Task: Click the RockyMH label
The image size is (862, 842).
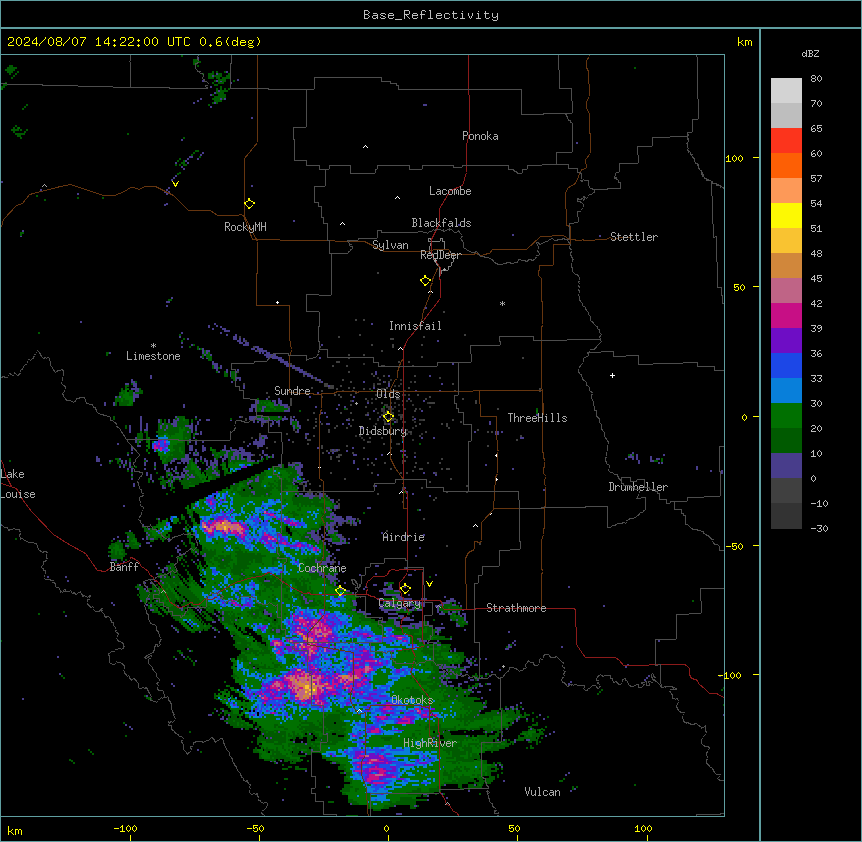Action: pos(245,226)
